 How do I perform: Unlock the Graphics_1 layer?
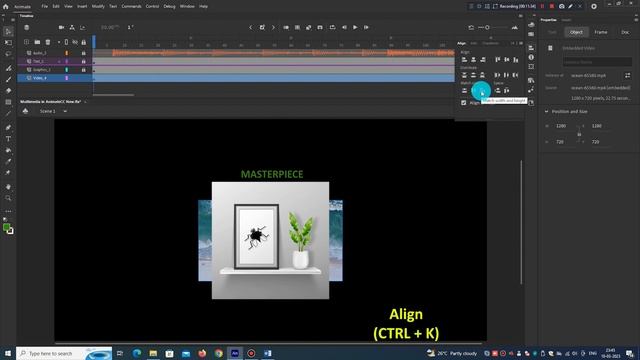pos(84,70)
